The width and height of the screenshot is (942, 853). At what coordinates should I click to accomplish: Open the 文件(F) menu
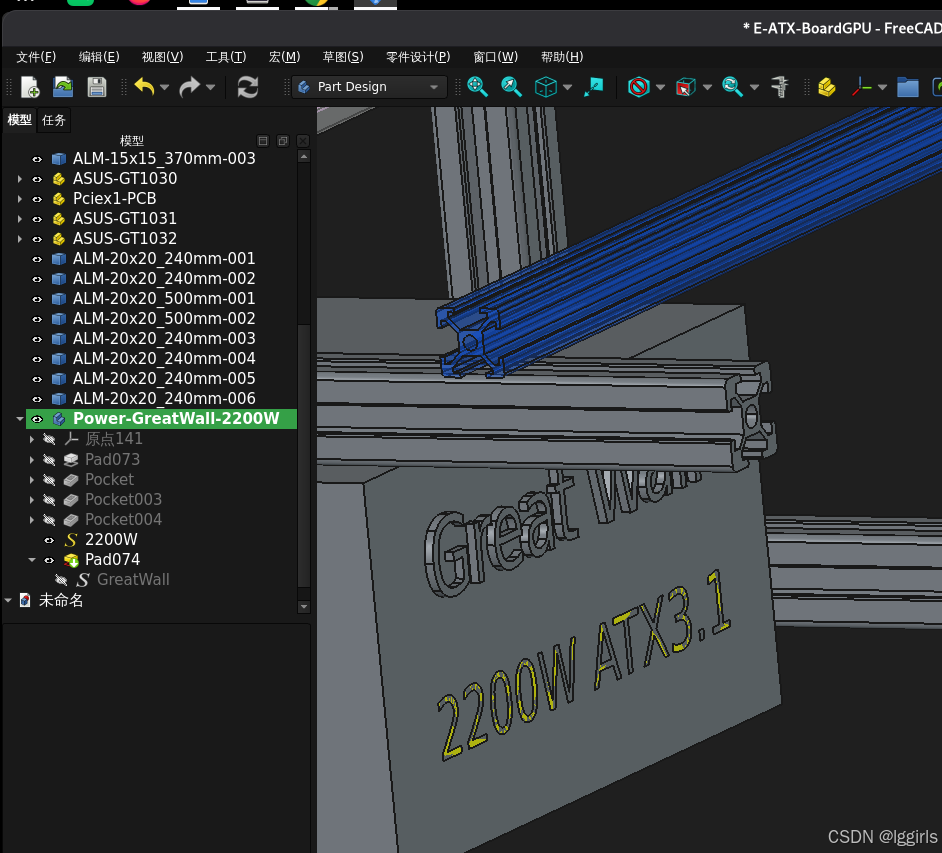[x=36, y=57]
